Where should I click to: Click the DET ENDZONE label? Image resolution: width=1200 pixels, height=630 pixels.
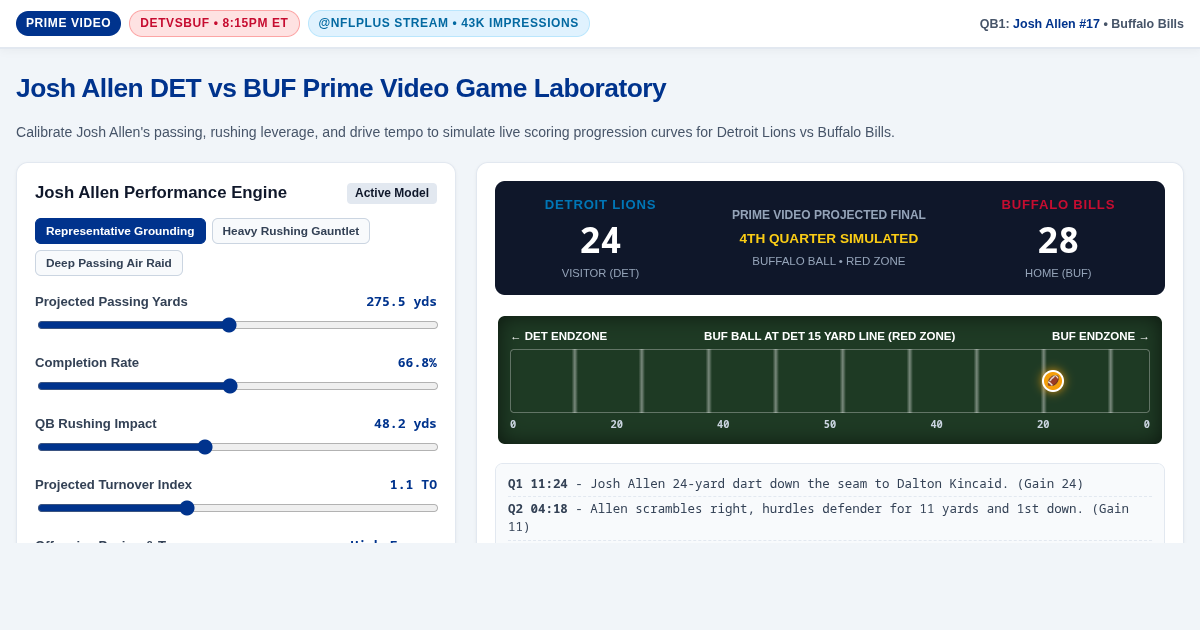click(x=559, y=336)
